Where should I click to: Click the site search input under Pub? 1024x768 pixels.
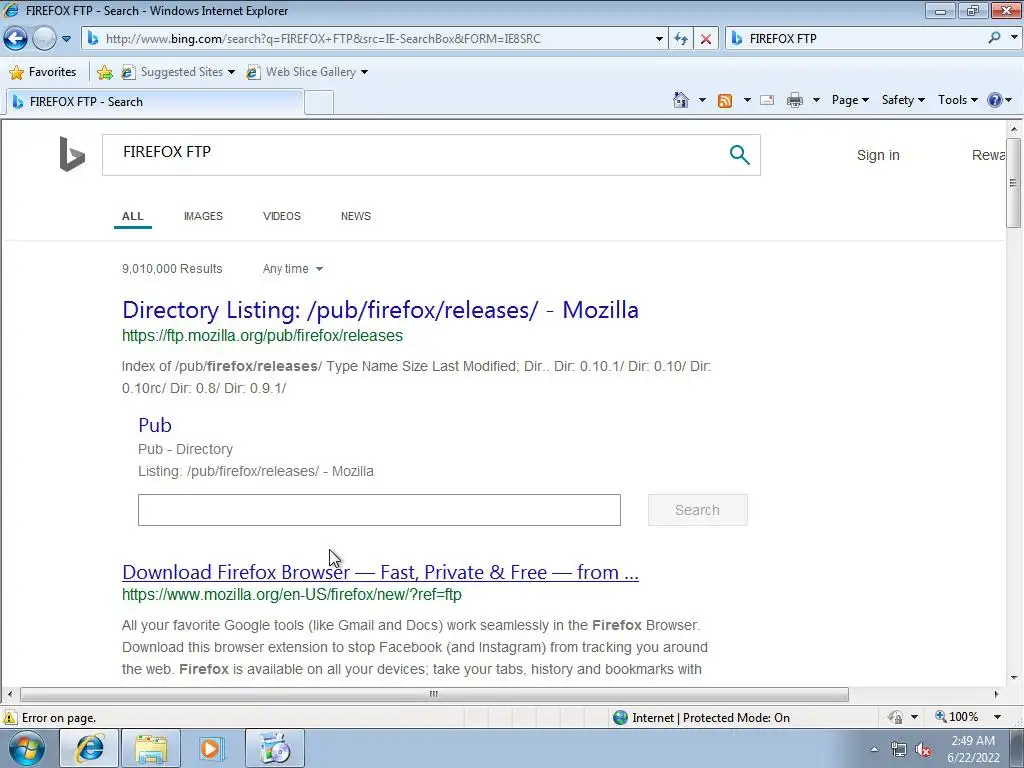point(379,510)
